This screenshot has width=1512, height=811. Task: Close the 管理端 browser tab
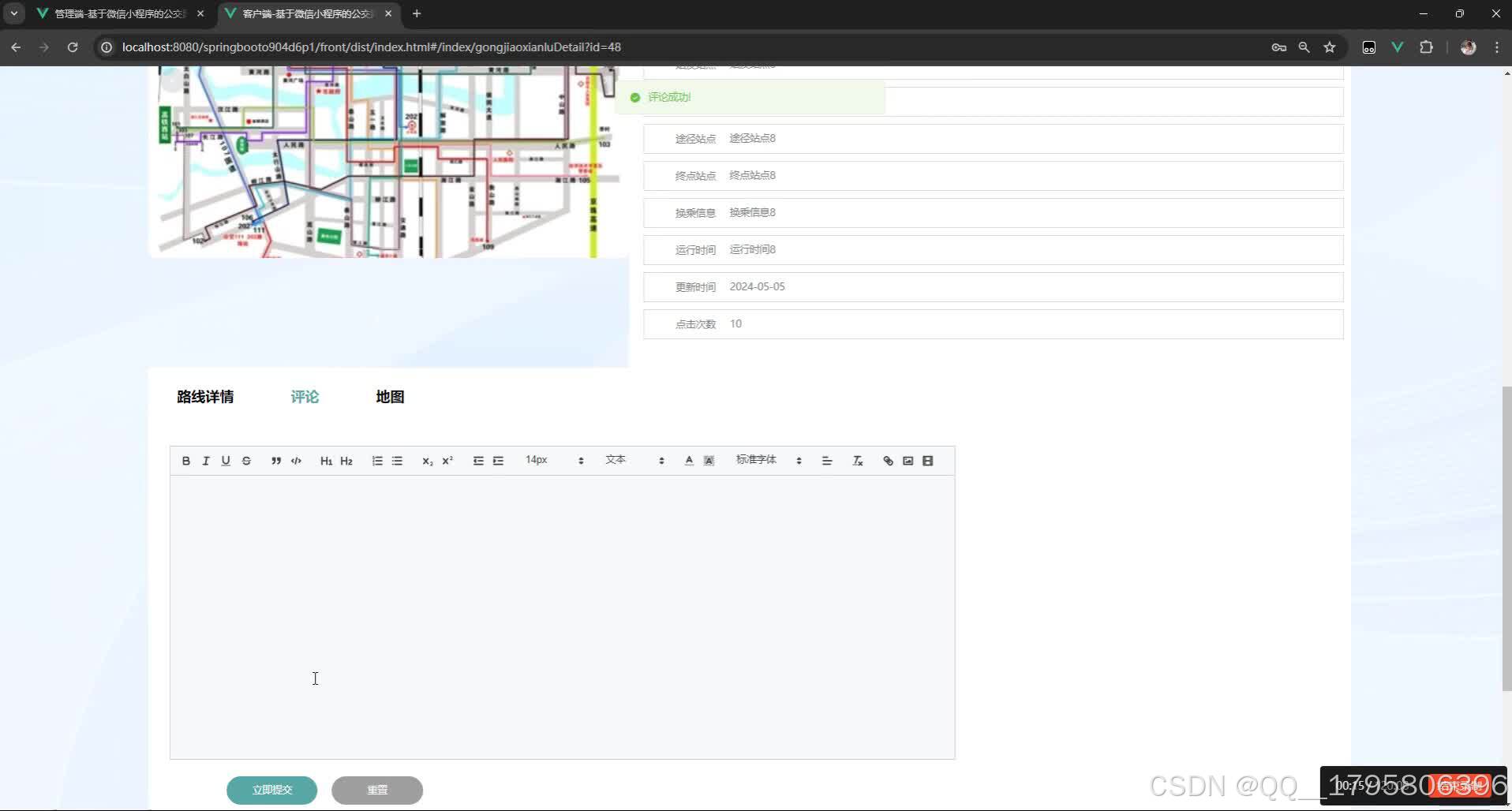[200, 13]
